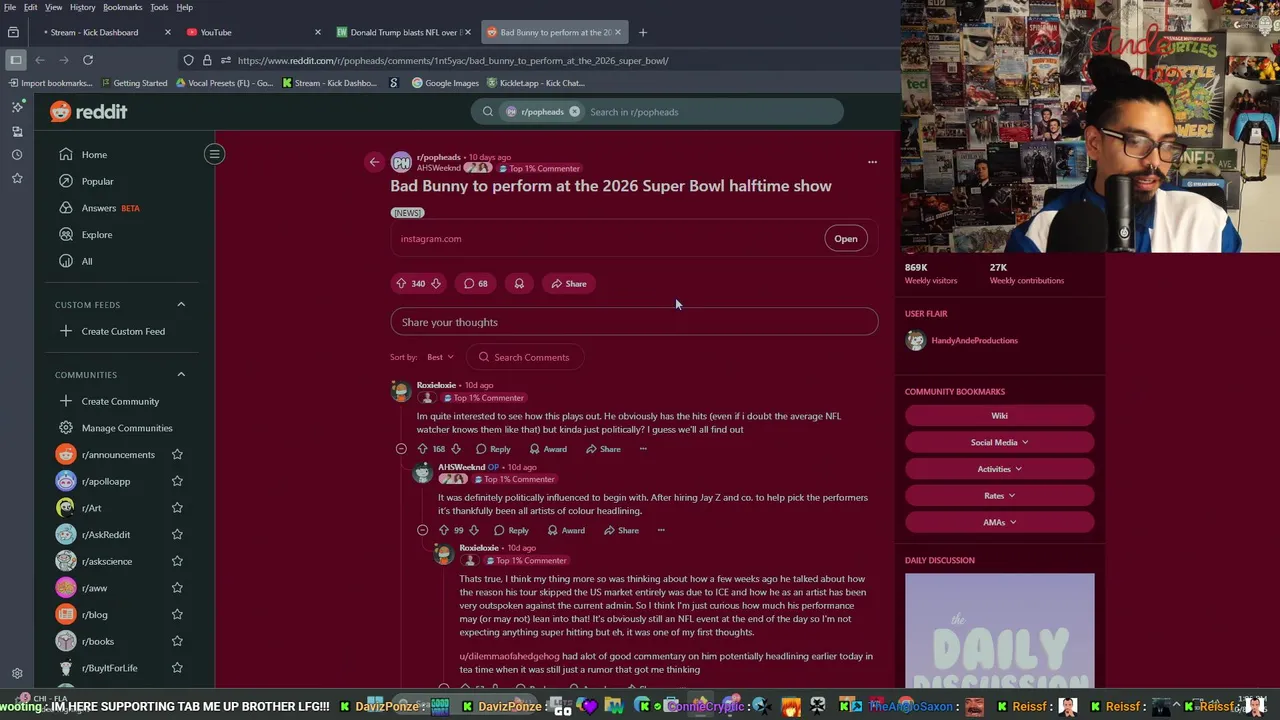Open more options on AHSWeeknd's reply
This screenshot has width=1280, height=720.
coord(661,531)
